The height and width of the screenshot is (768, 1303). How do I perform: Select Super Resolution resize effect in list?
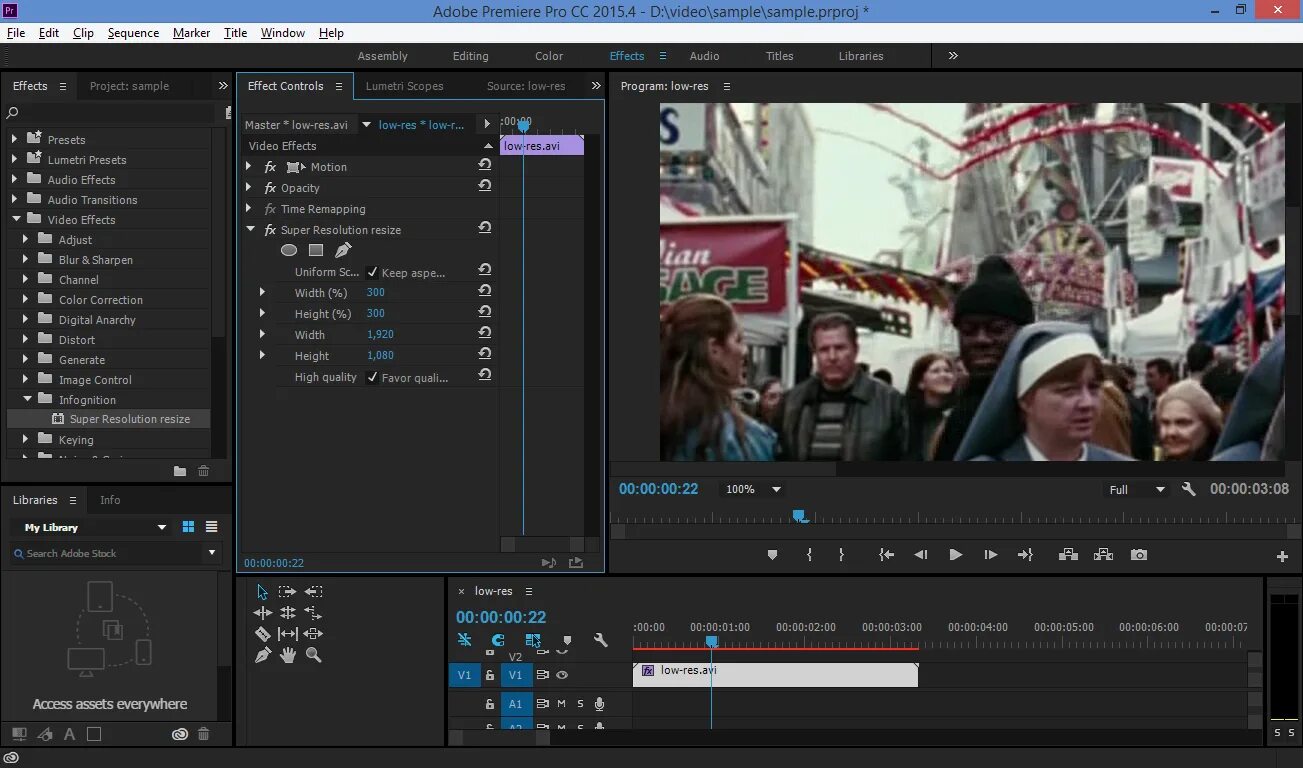129,419
